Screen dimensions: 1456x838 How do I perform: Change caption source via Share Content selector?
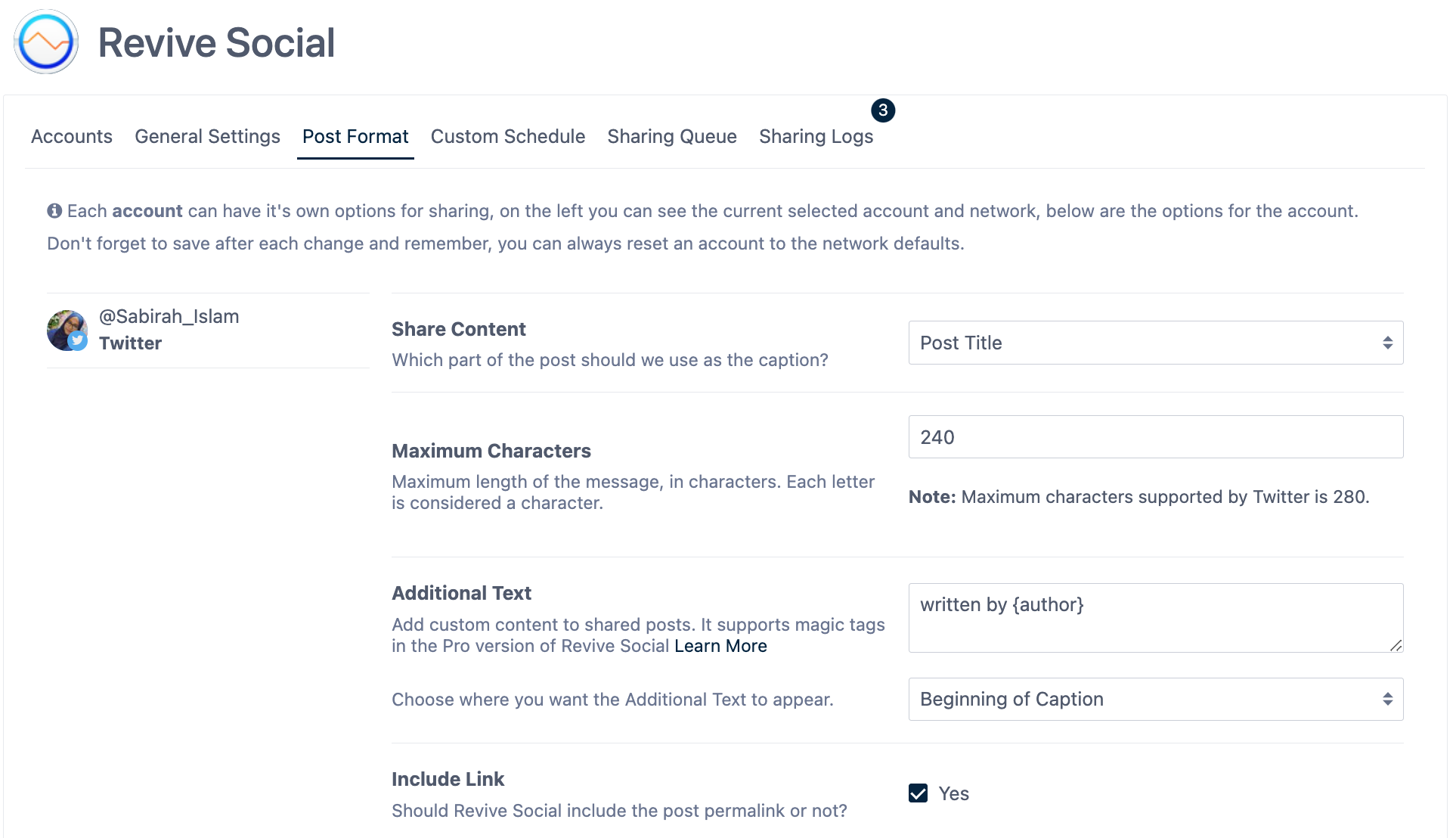tap(1155, 342)
